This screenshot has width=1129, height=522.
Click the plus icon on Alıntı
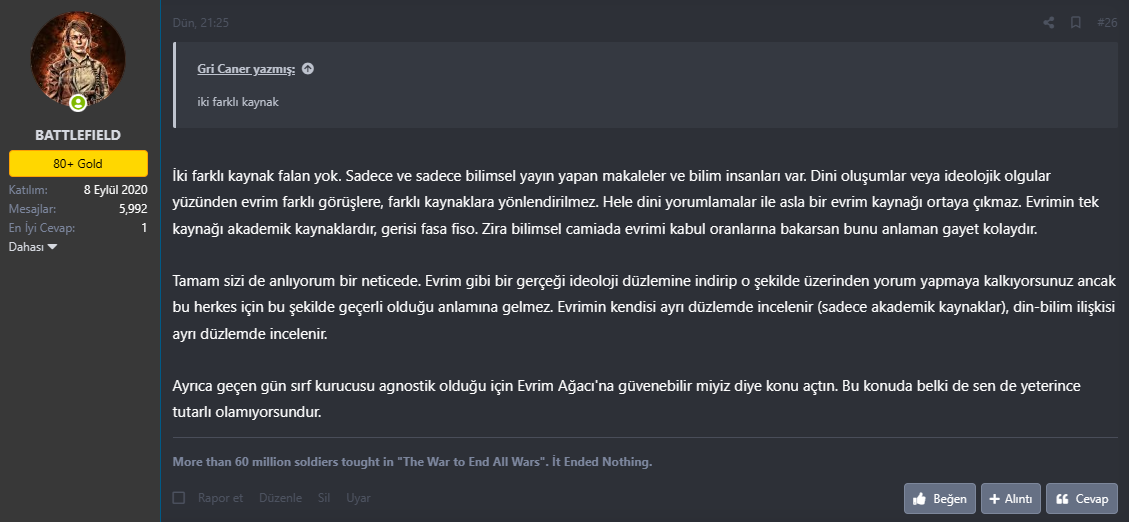pyautogui.click(x=994, y=498)
